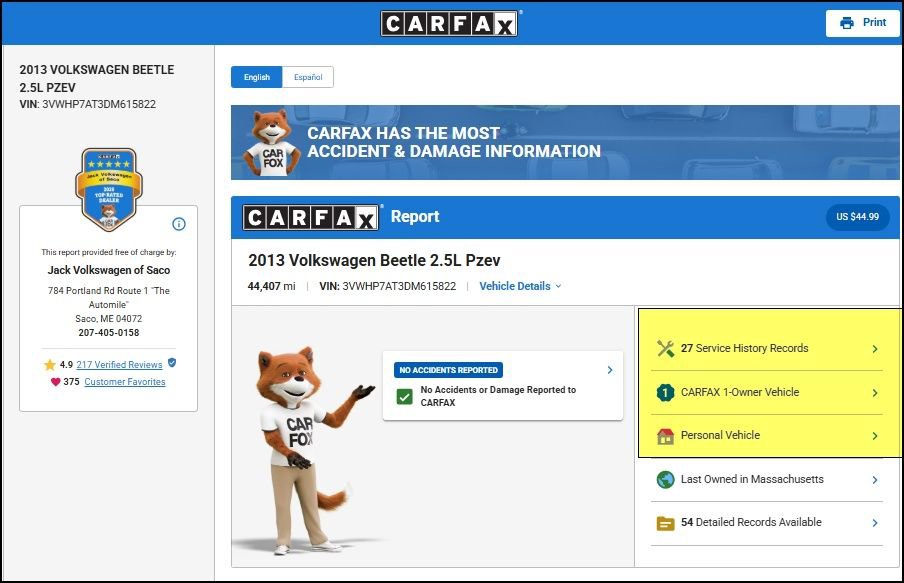This screenshot has width=904, height=583.
Task: Open Customer Favorites link
Action: 125,382
